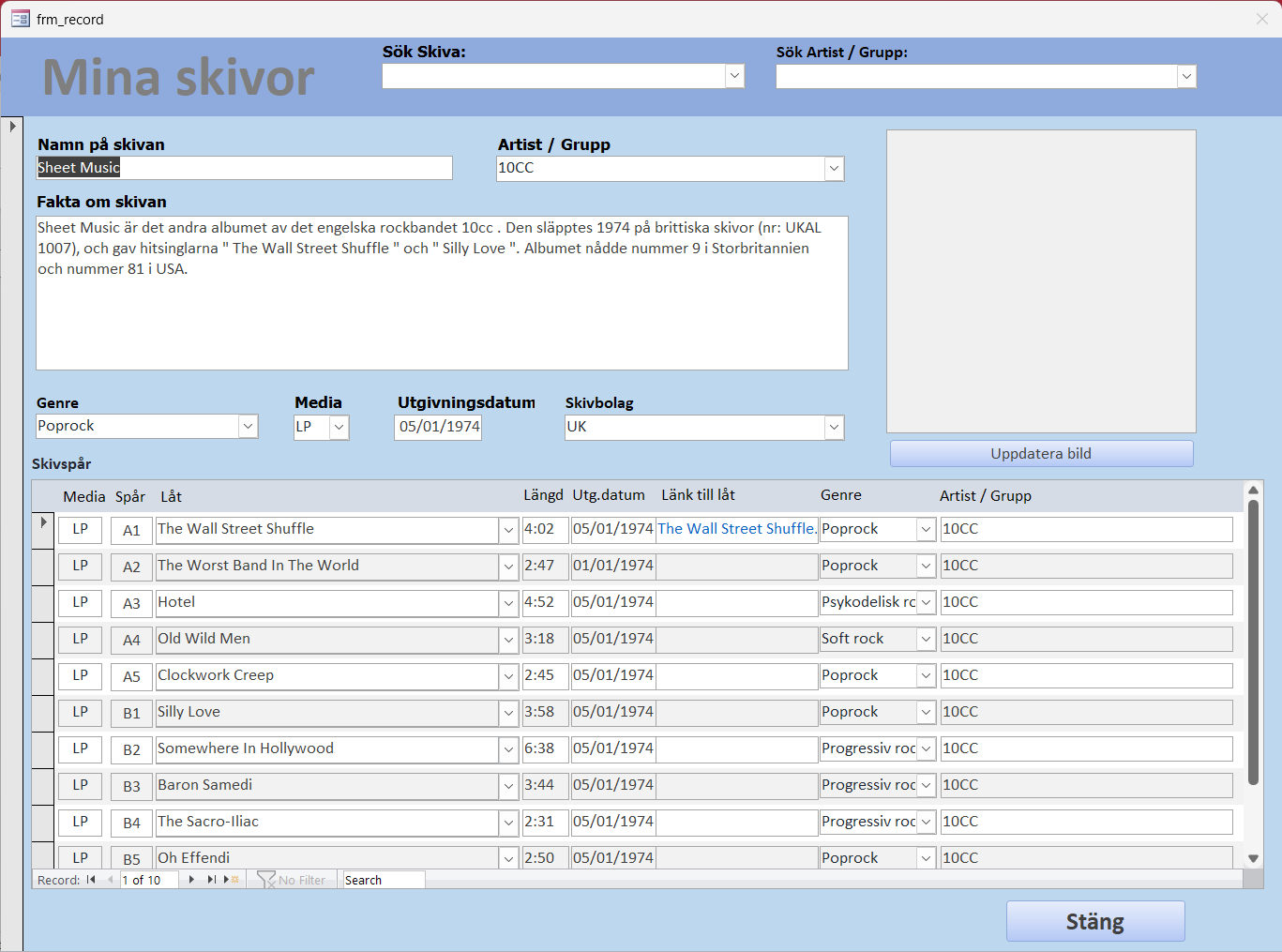
Task: Expand the Sök Artist / Grupp dropdown
Action: 1186,76
